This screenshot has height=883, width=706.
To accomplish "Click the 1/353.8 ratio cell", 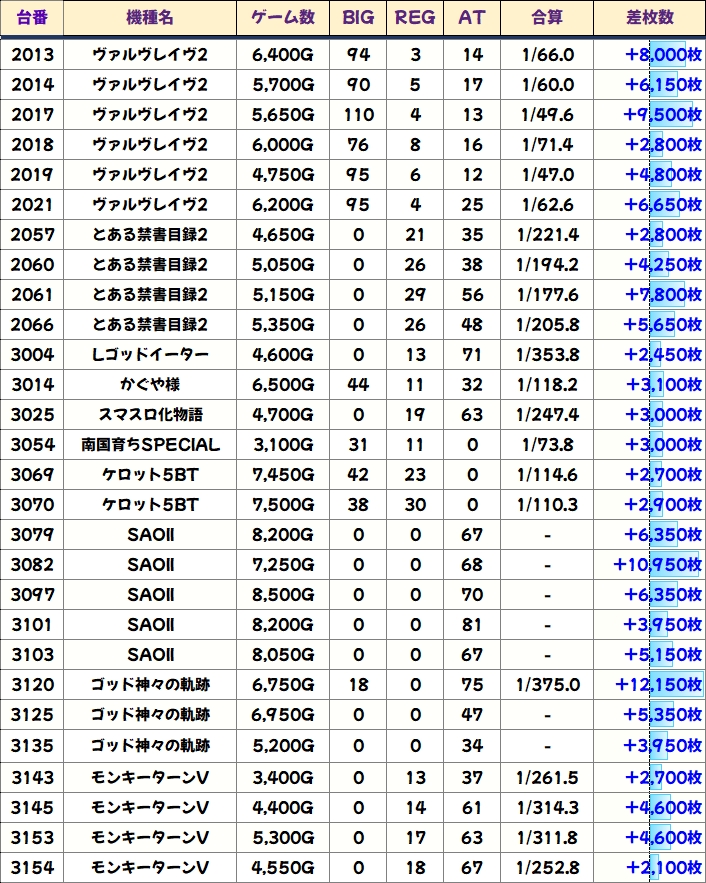I will [x=547, y=355].
